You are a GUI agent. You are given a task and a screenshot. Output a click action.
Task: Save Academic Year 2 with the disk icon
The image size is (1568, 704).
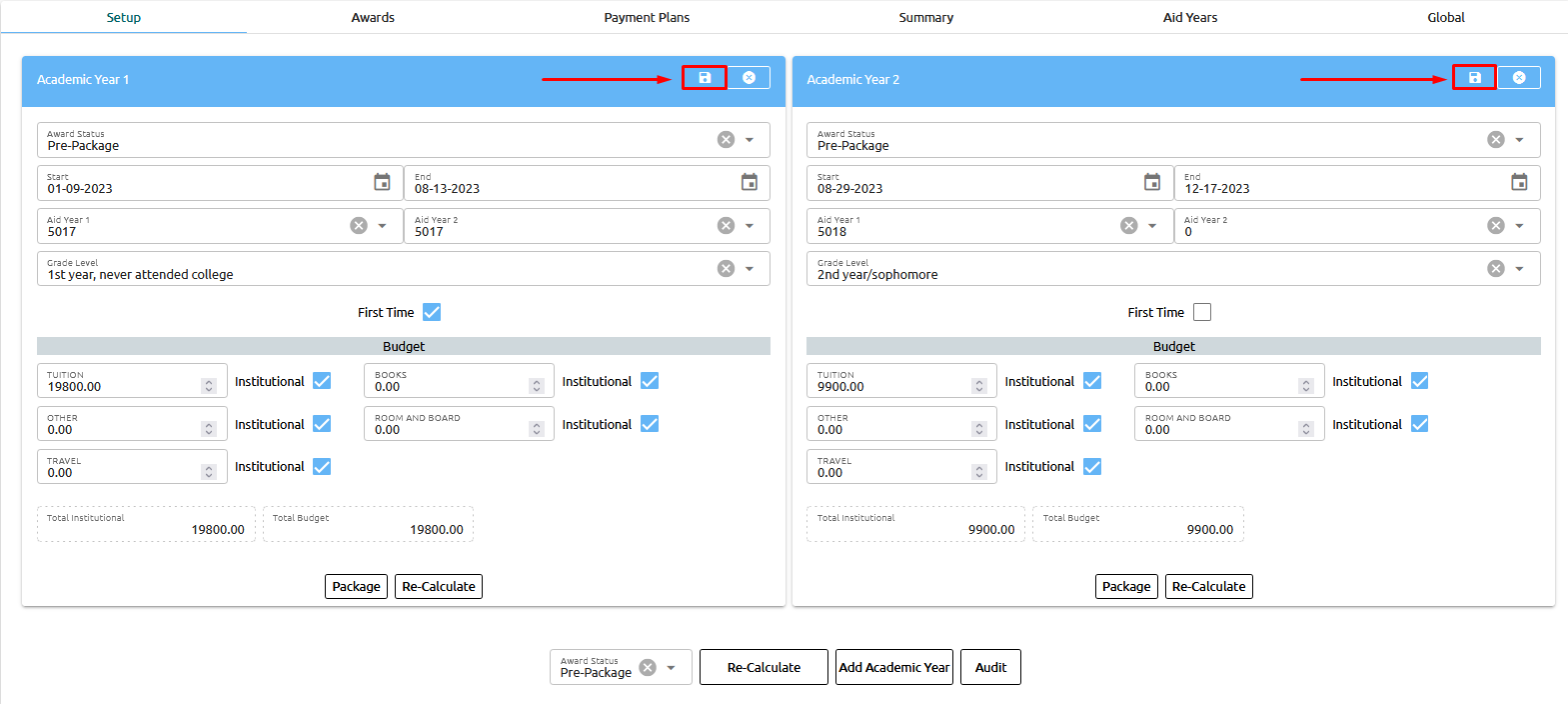pos(1474,78)
